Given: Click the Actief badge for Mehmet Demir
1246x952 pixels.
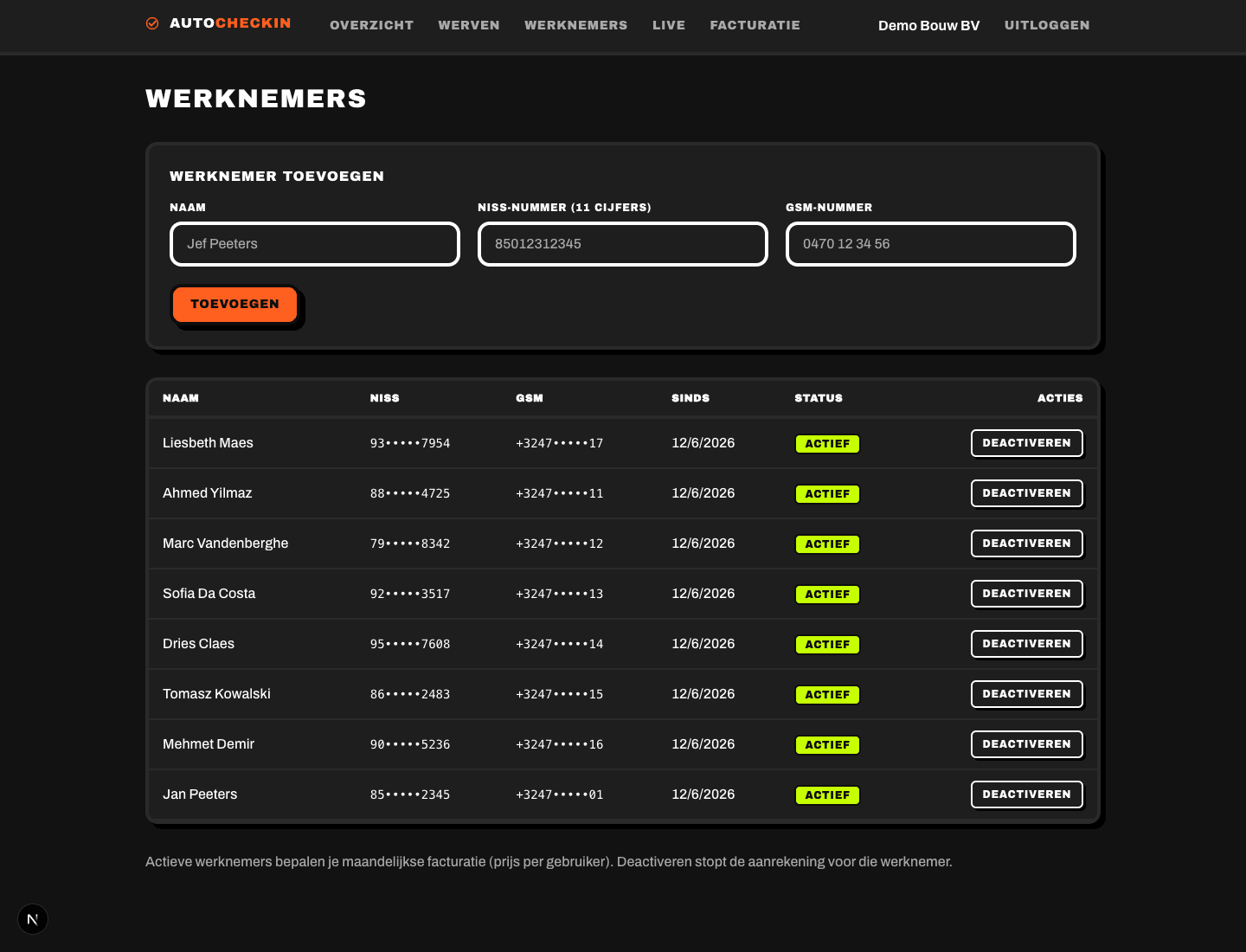Looking at the screenshot, I should [827, 745].
